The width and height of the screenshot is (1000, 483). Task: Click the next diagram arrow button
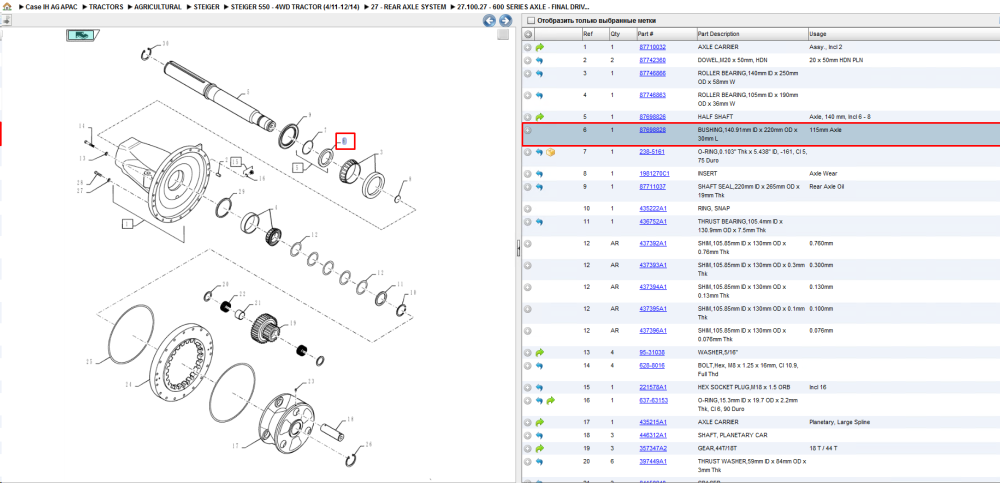[504, 20]
